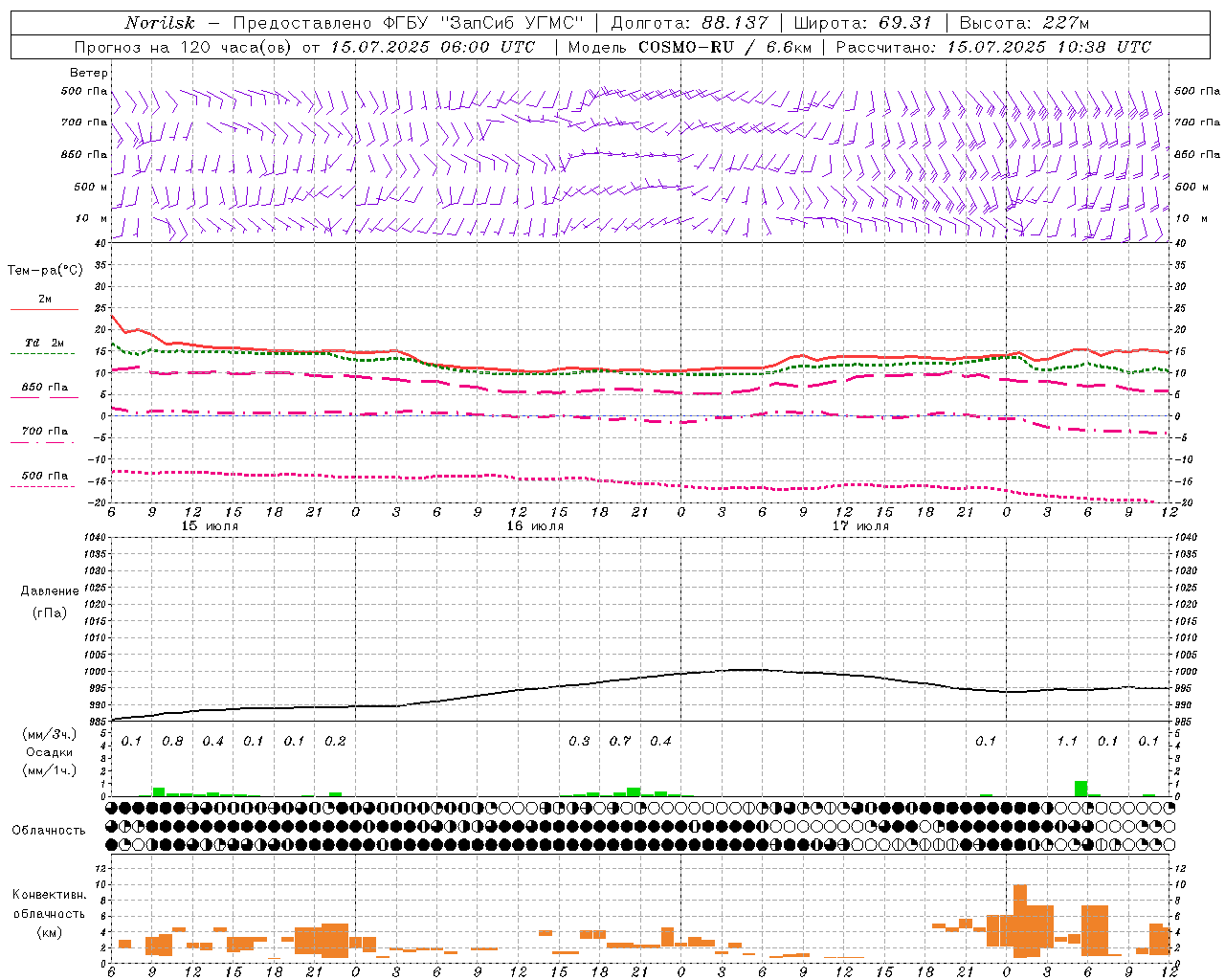Click the computed time Рассчитано: 15.07.2025 10:38 UTC
The height and width of the screenshot is (980, 1225).
coord(993,47)
